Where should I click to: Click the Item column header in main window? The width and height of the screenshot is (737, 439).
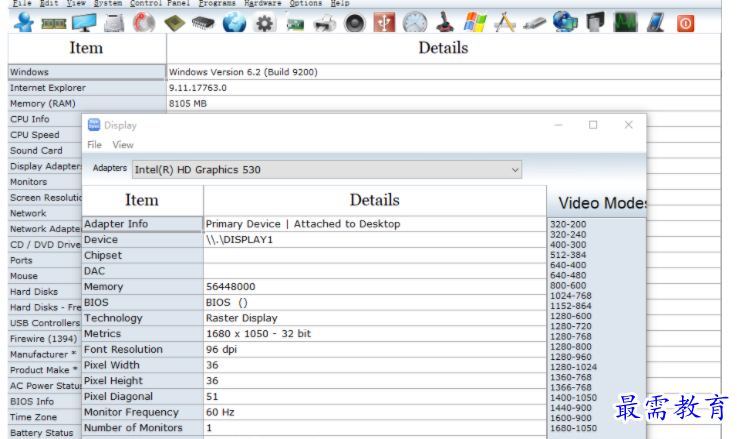(x=87, y=48)
